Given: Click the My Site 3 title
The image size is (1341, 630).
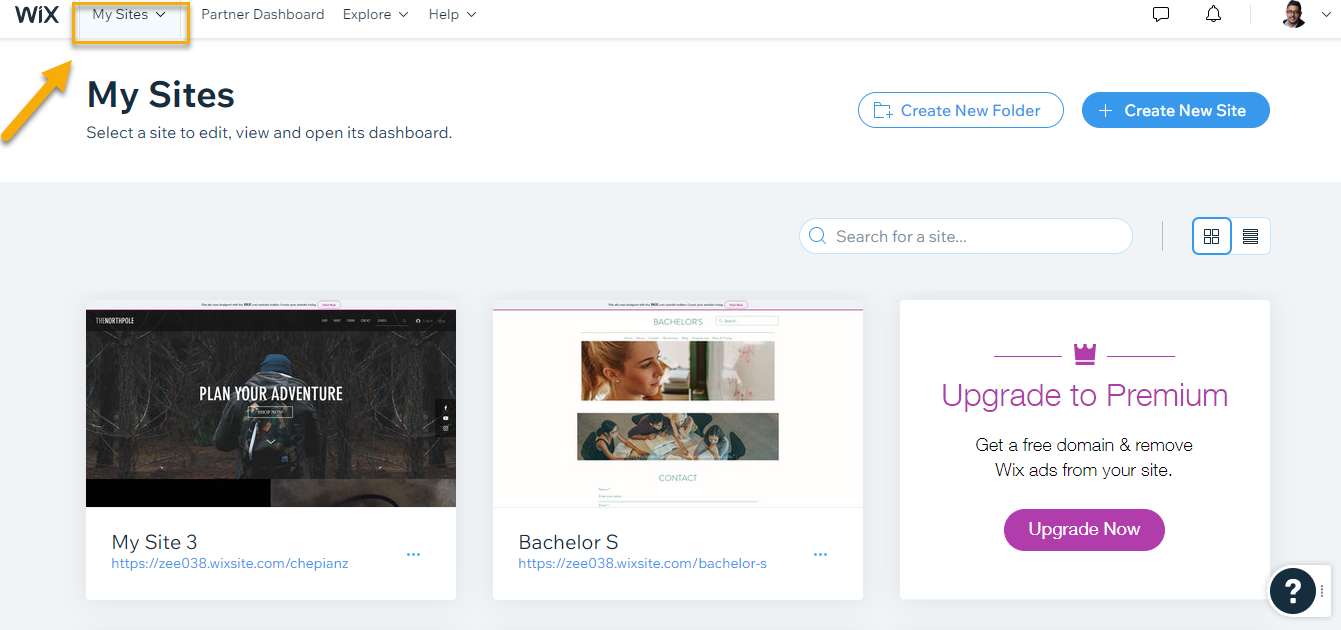Looking at the screenshot, I should tap(154, 542).
